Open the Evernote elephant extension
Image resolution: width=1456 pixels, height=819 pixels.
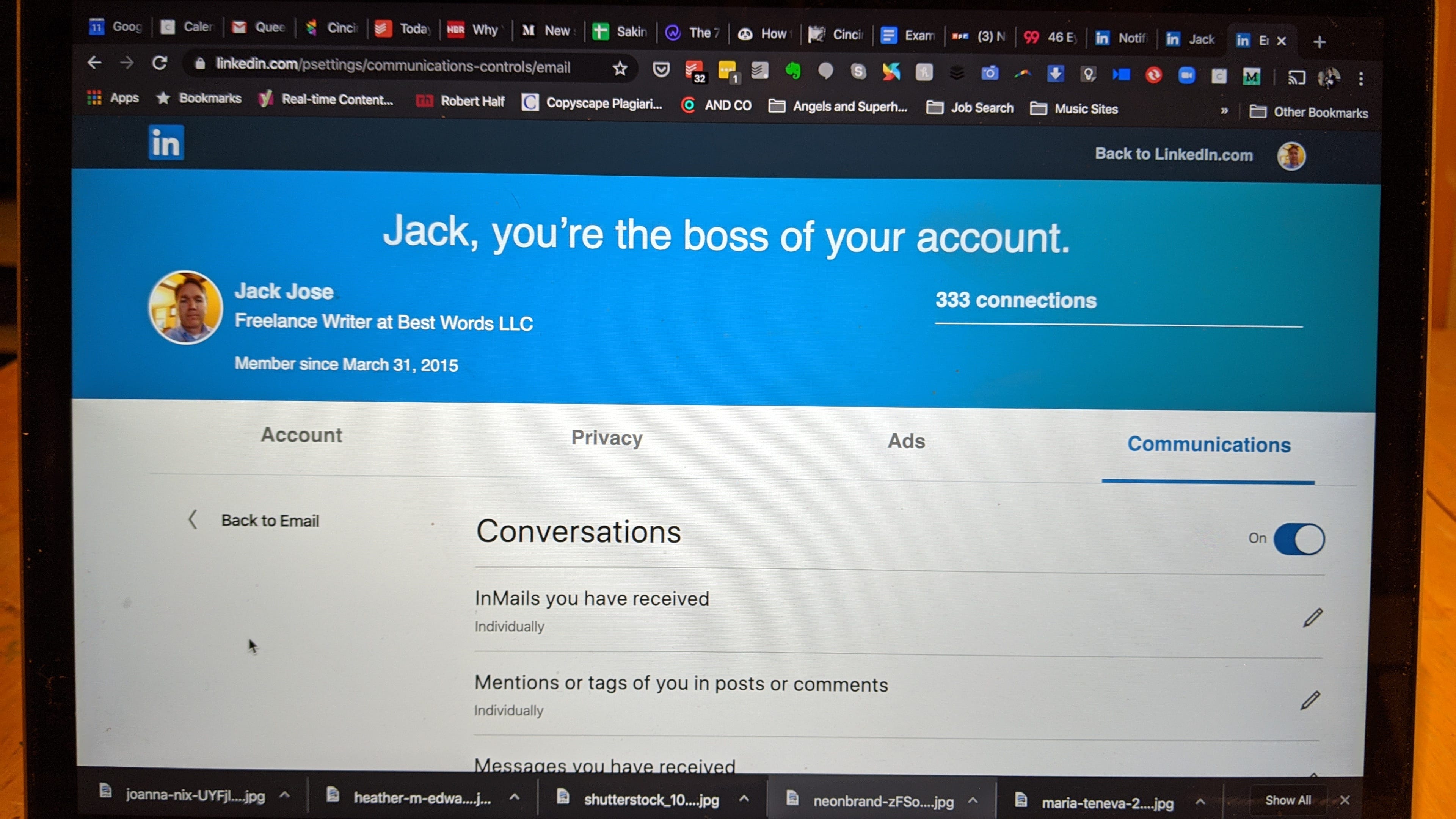(793, 71)
